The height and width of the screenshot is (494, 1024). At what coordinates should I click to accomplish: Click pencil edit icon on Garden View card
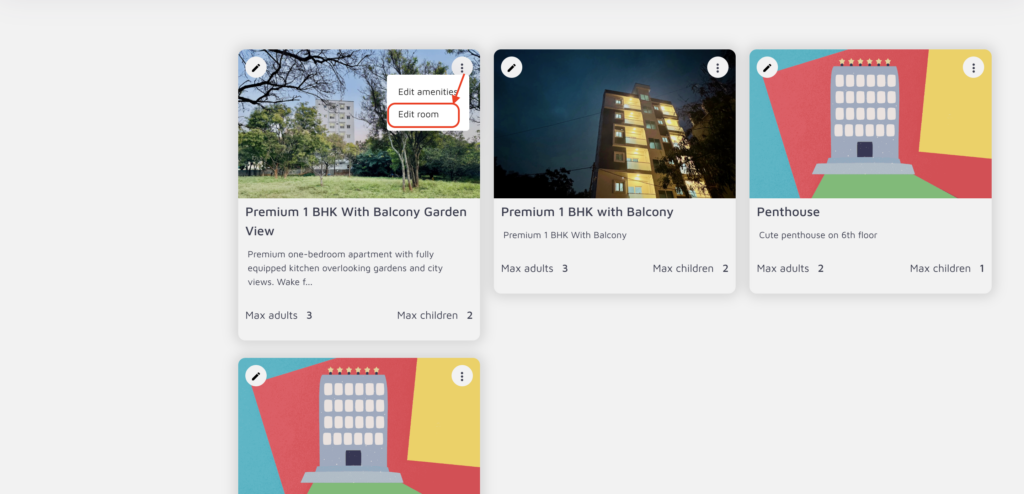point(256,68)
